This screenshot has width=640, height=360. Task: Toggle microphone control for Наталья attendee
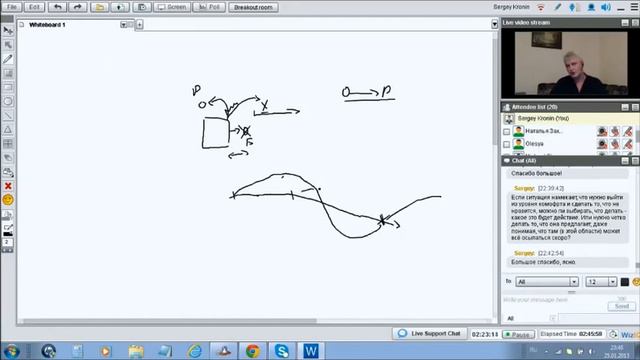point(615,131)
